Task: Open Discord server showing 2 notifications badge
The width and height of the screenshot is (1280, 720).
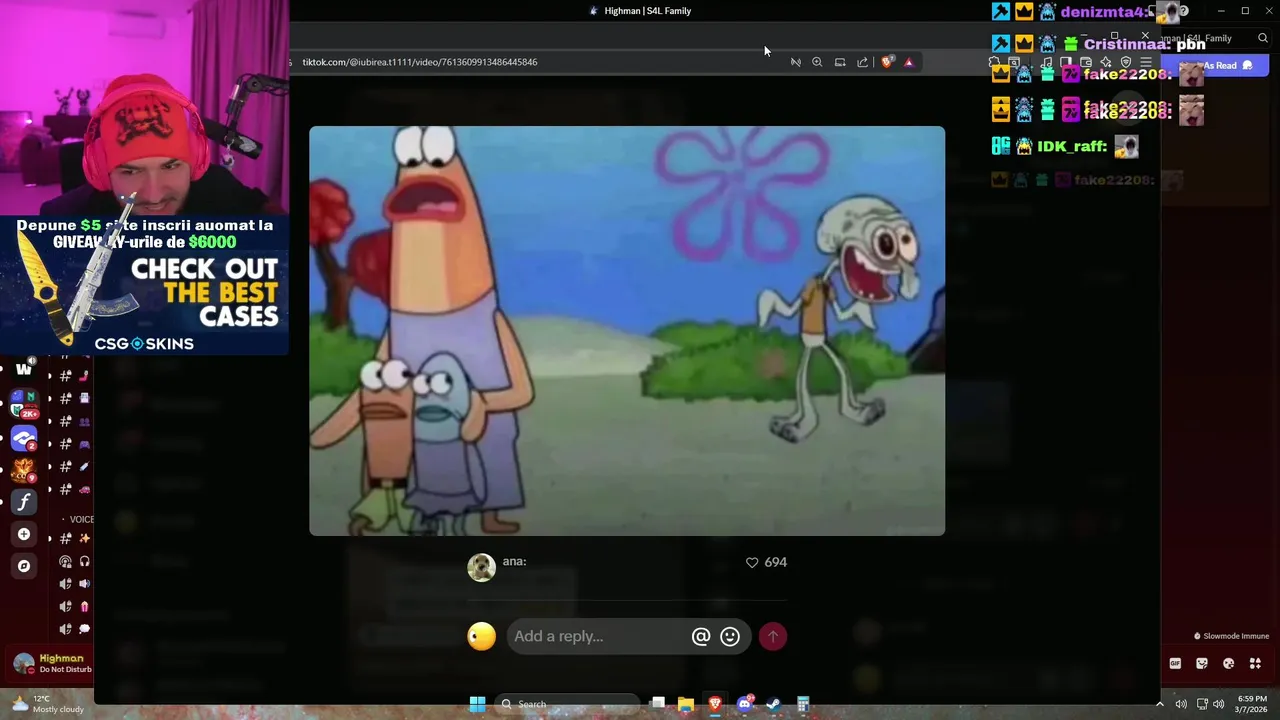Action: coord(24,438)
